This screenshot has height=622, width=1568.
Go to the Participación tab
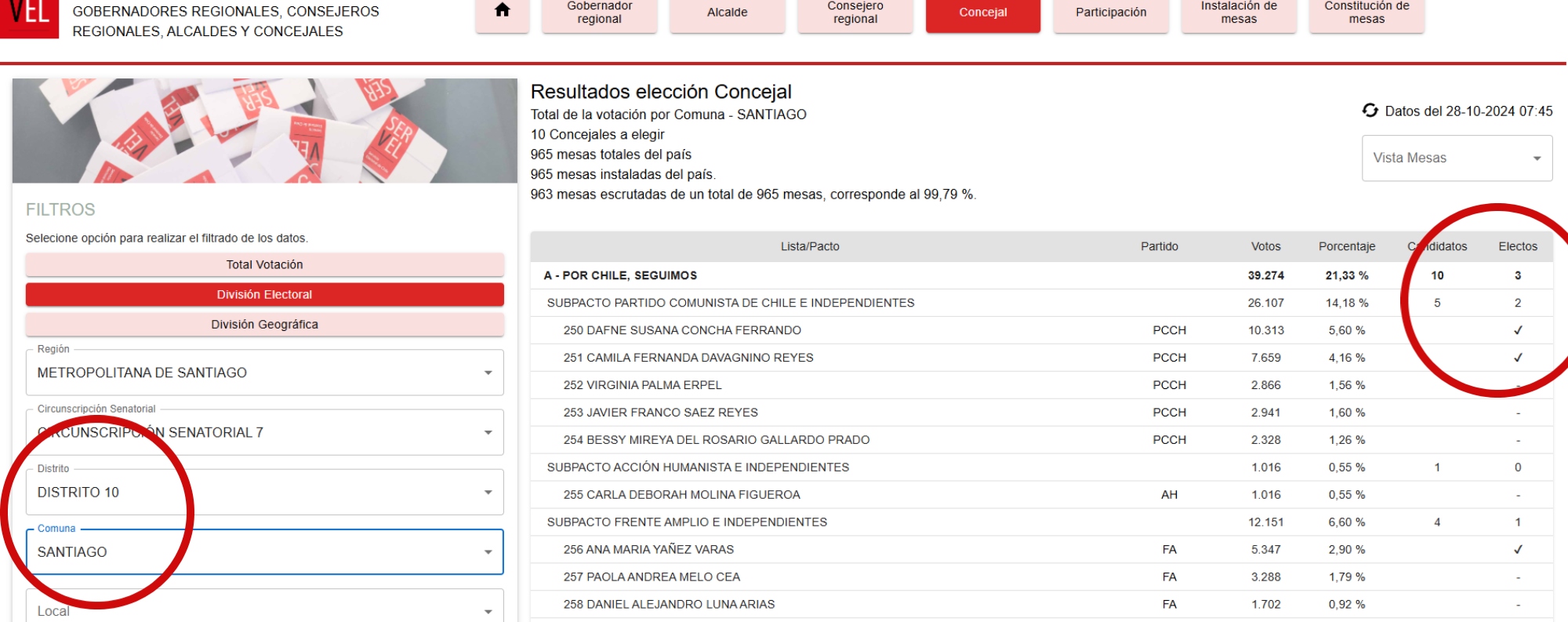[x=1110, y=13]
